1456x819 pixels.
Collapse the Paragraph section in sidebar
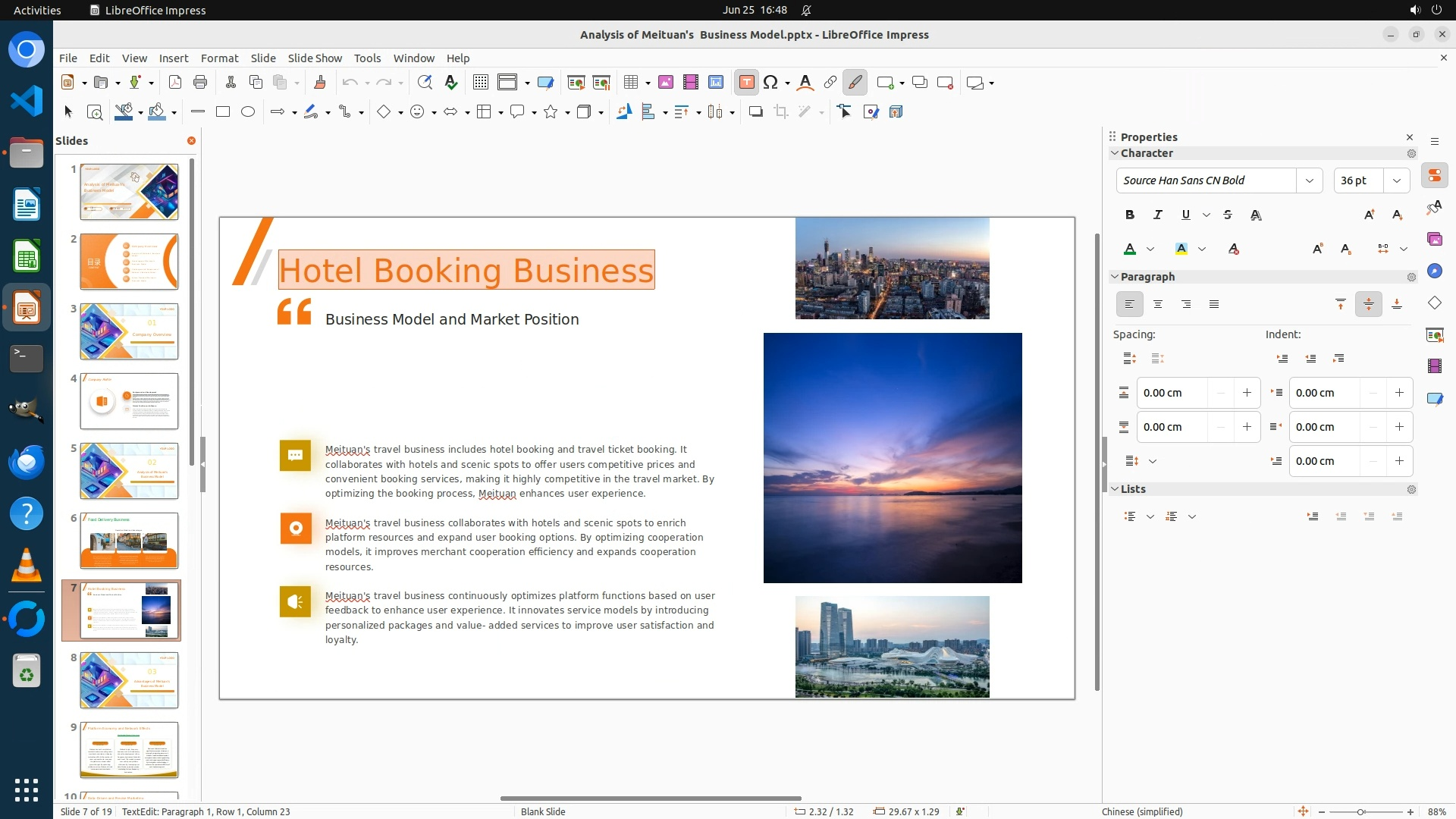[x=1115, y=277]
